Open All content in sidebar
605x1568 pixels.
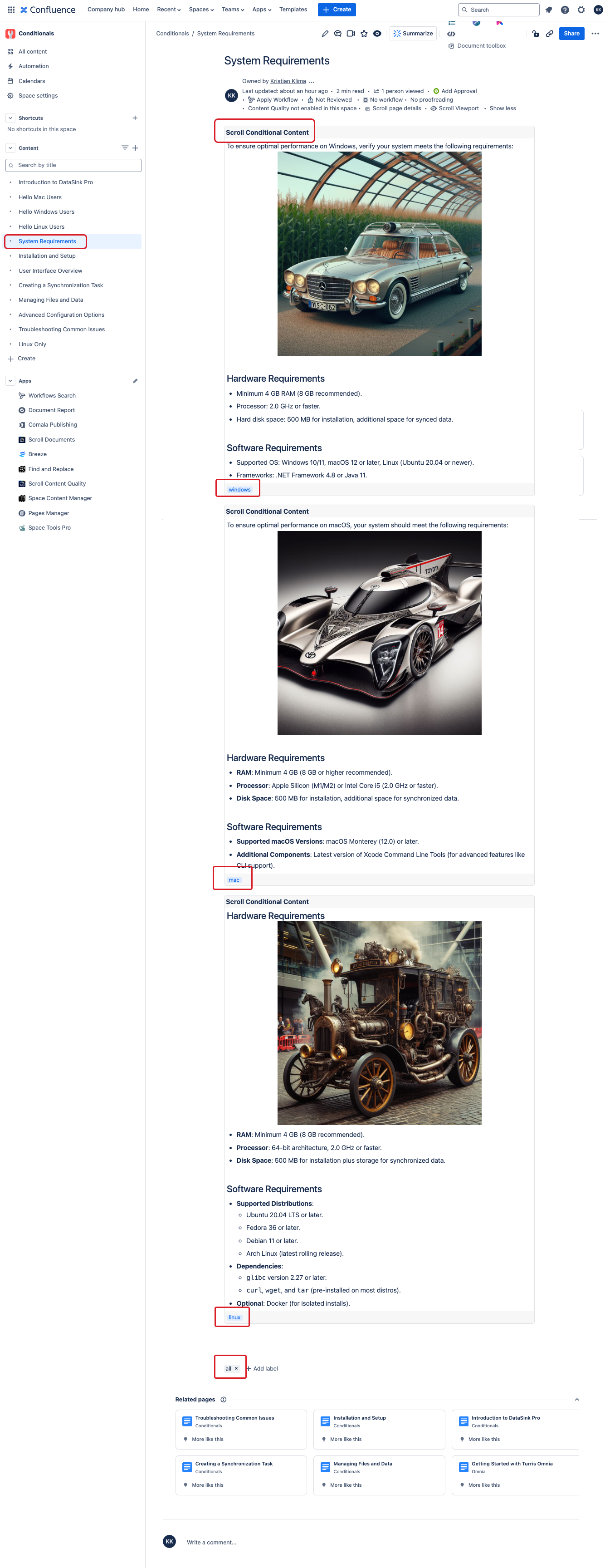point(33,52)
